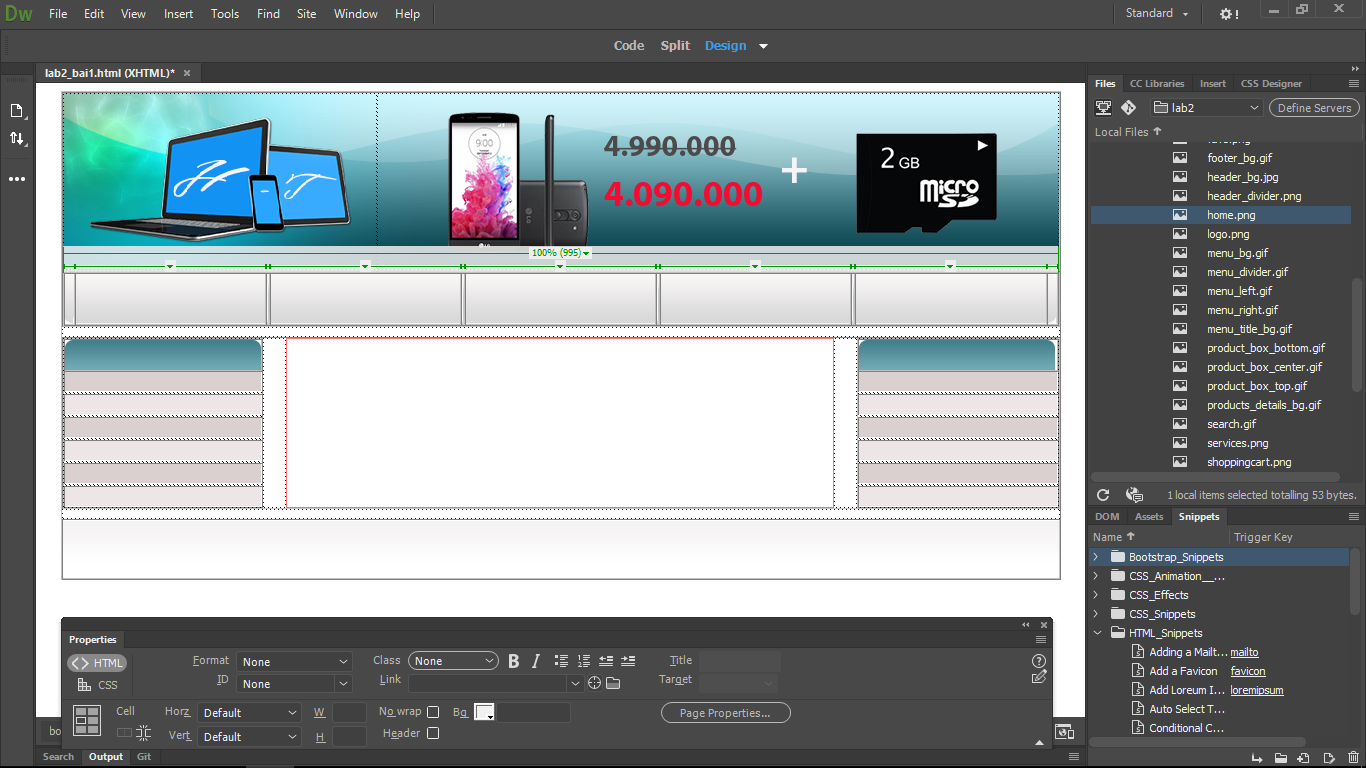
Task: Click the Page Properties button
Action: 725,713
